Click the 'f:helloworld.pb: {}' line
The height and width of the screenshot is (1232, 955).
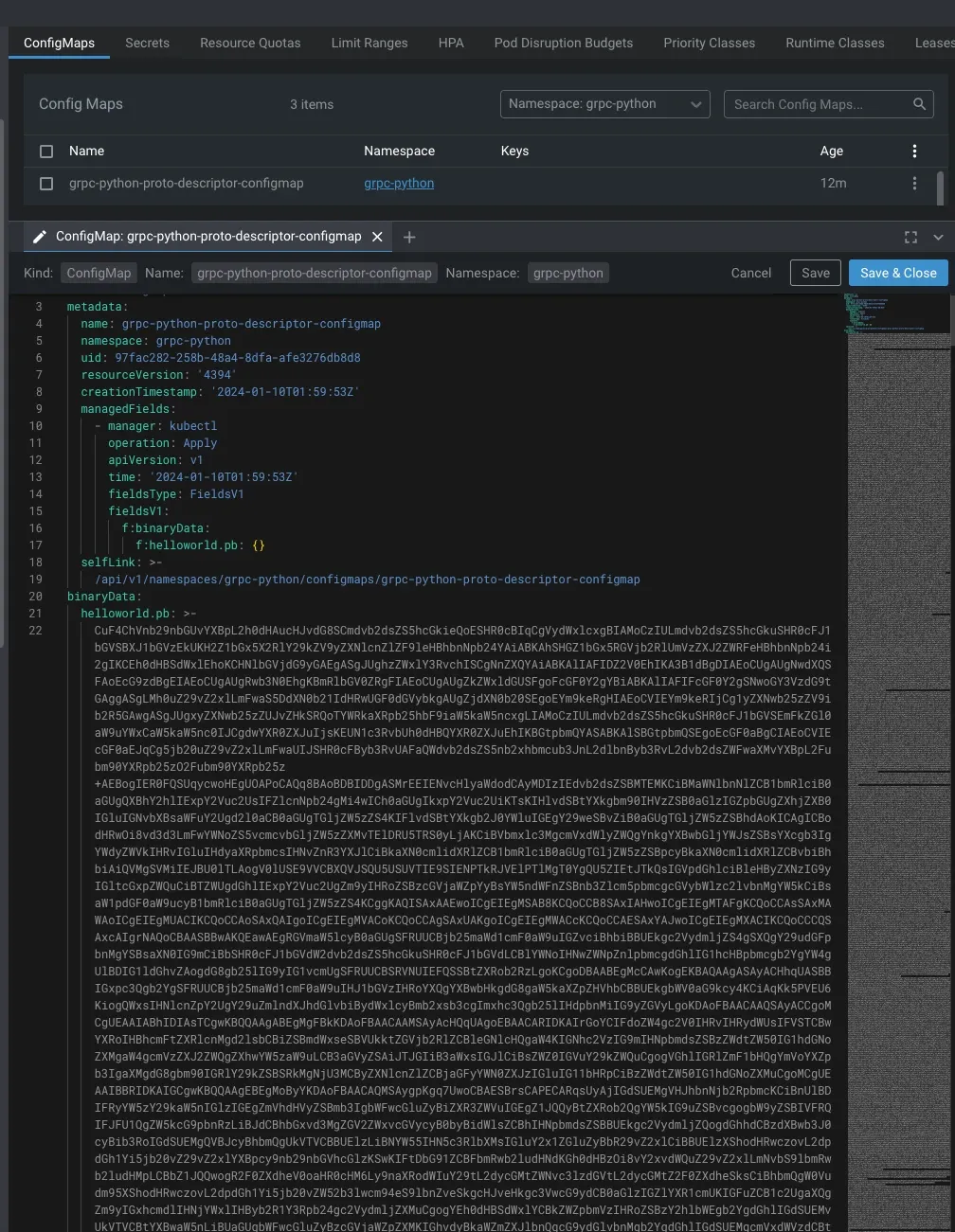click(200, 545)
